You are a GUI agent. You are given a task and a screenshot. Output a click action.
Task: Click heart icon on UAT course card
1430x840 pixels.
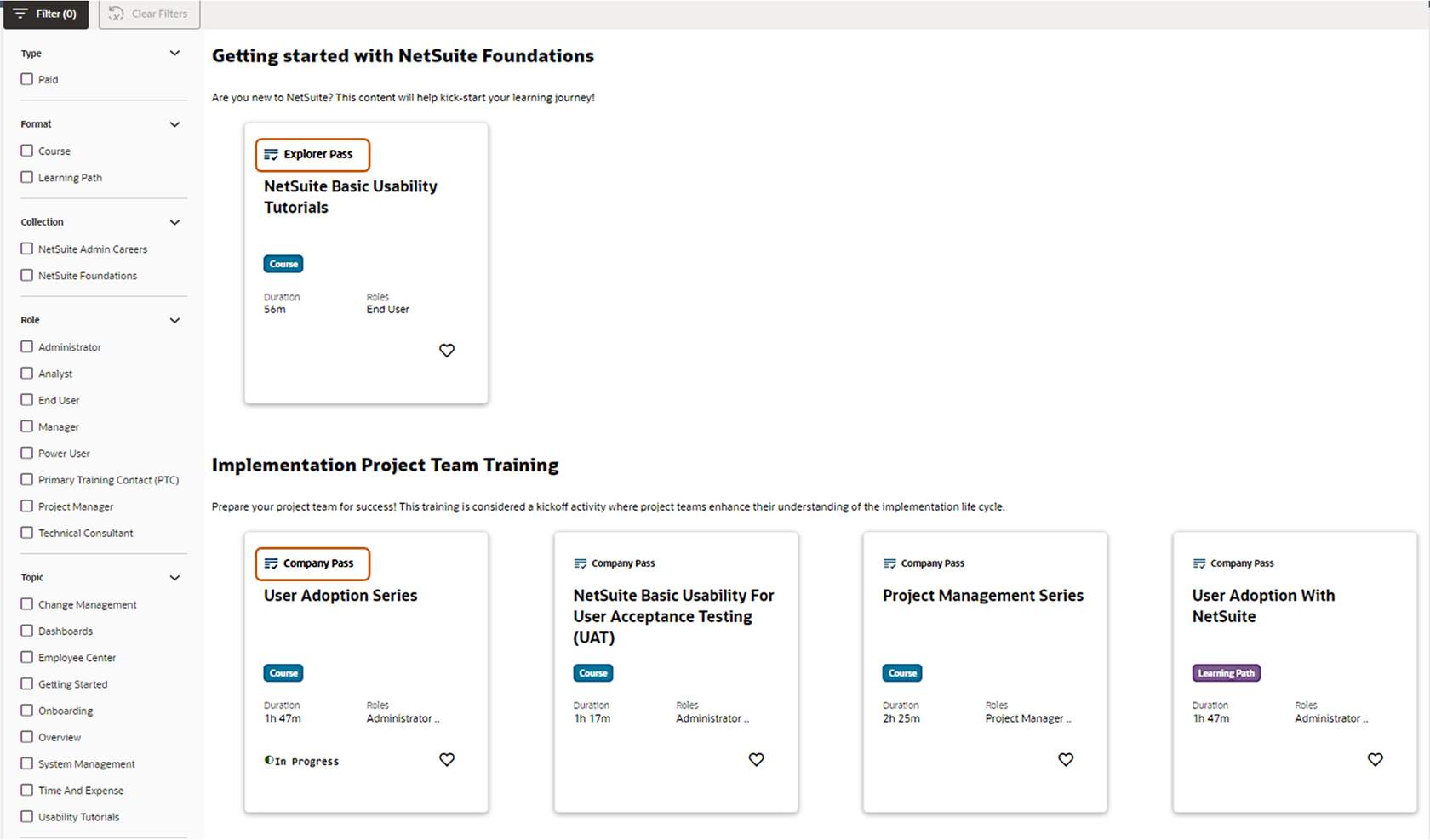(757, 759)
